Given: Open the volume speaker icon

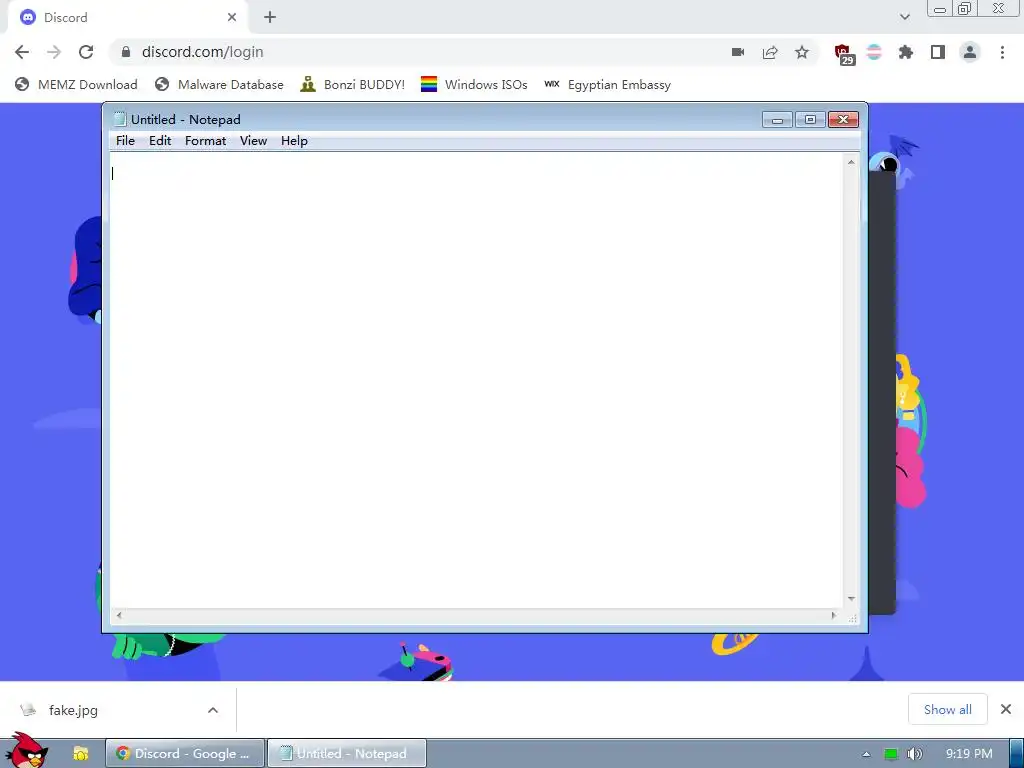Looking at the screenshot, I should tap(915, 754).
